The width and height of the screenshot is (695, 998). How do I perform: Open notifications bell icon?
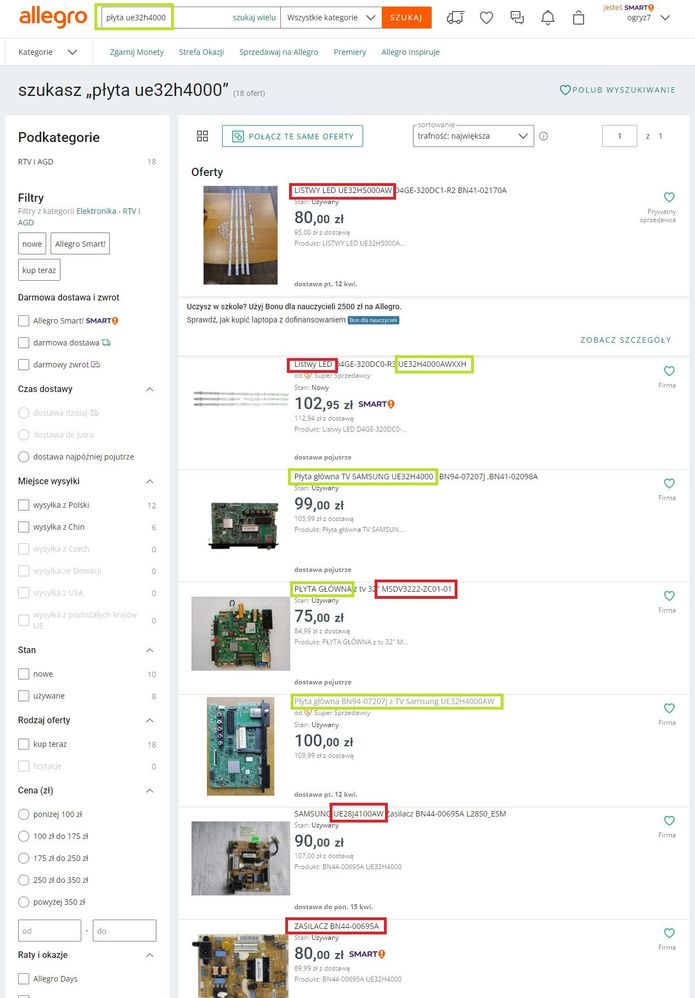click(547, 18)
